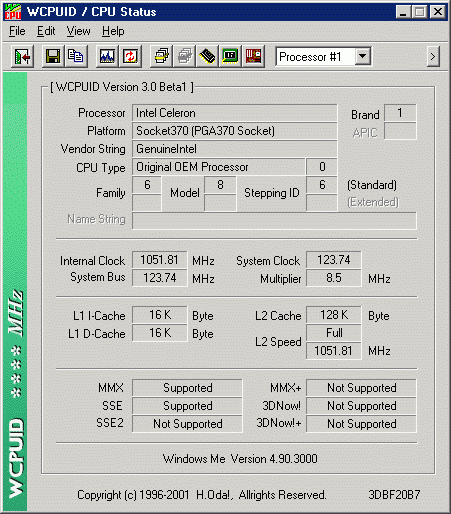Open the View menu
The image size is (451, 514).
point(78,31)
